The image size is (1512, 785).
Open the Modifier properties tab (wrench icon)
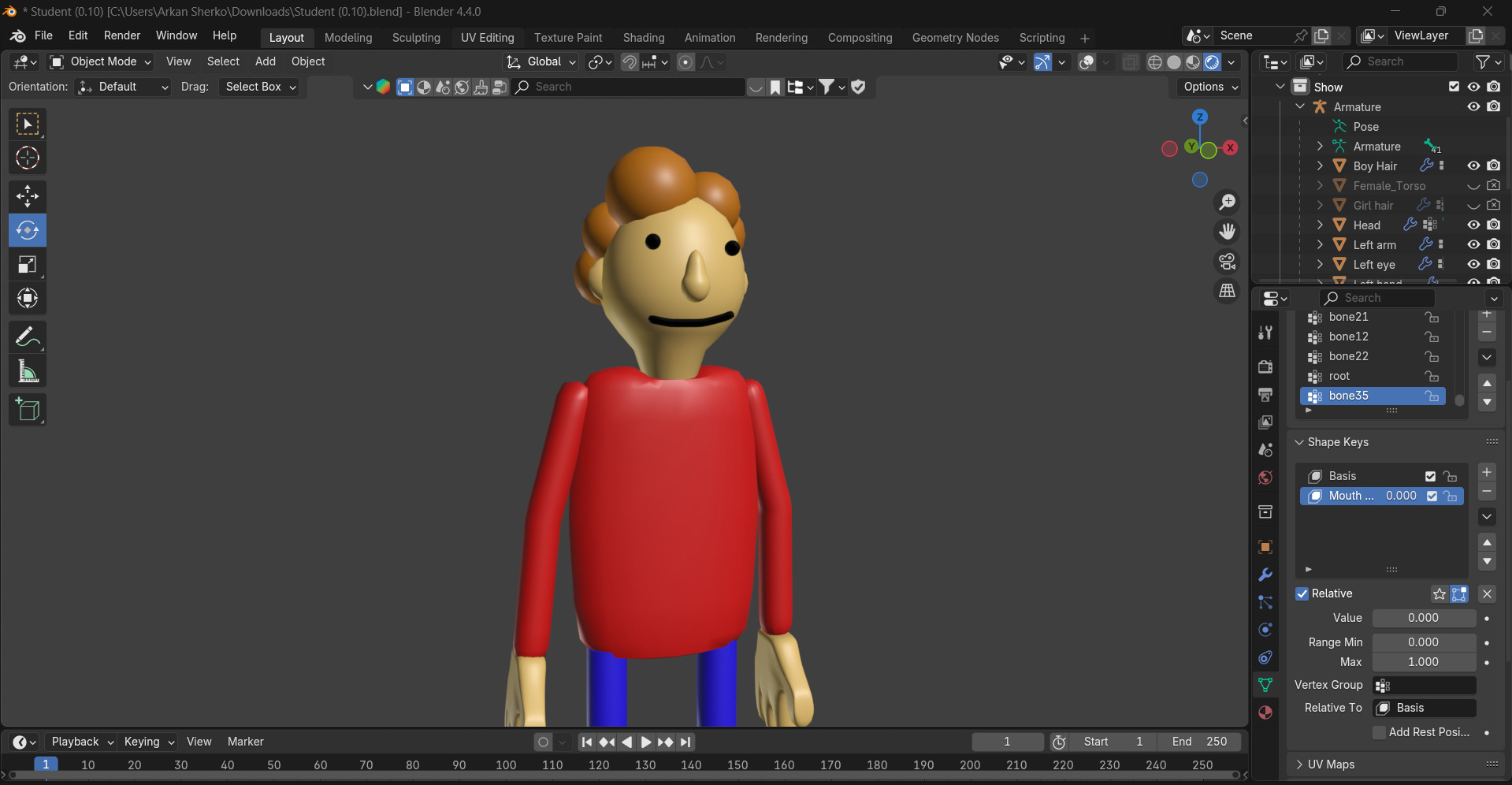(x=1265, y=575)
